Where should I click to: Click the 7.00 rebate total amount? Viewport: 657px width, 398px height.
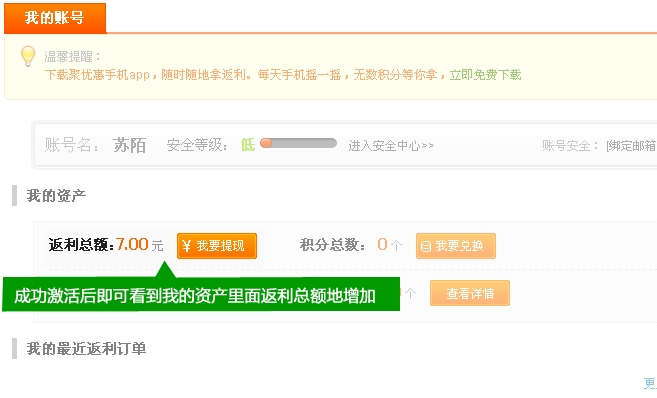[x=132, y=244]
